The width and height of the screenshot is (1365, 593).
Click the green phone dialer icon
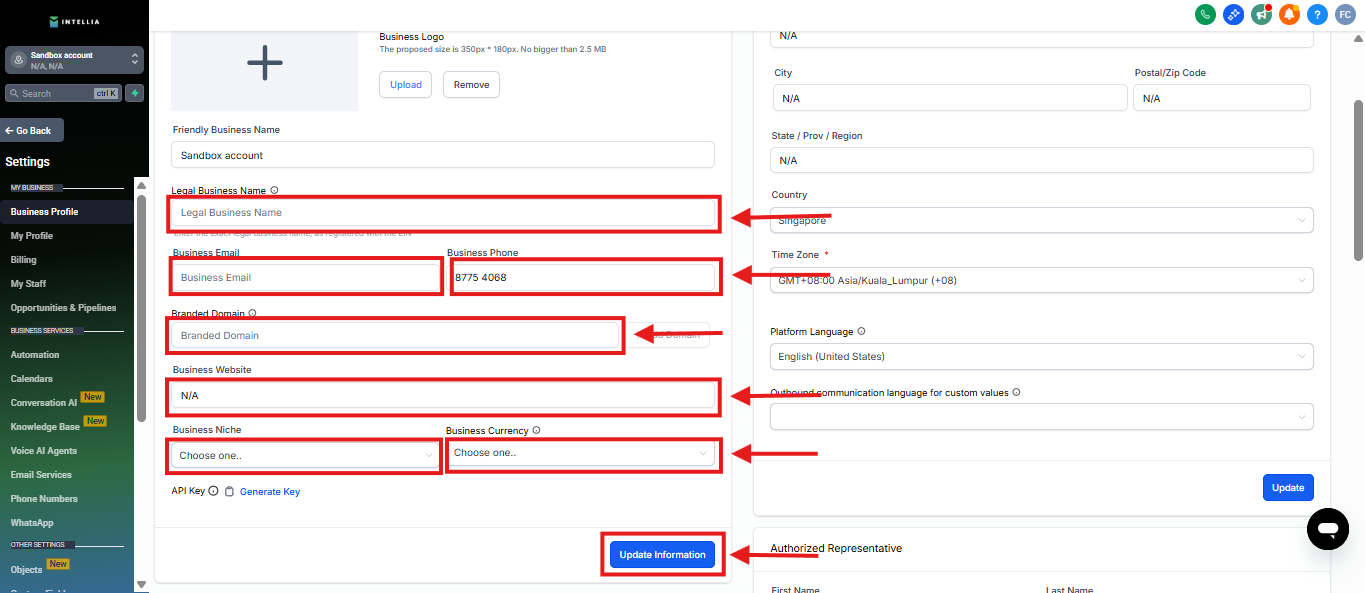pyautogui.click(x=1205, y=14)
